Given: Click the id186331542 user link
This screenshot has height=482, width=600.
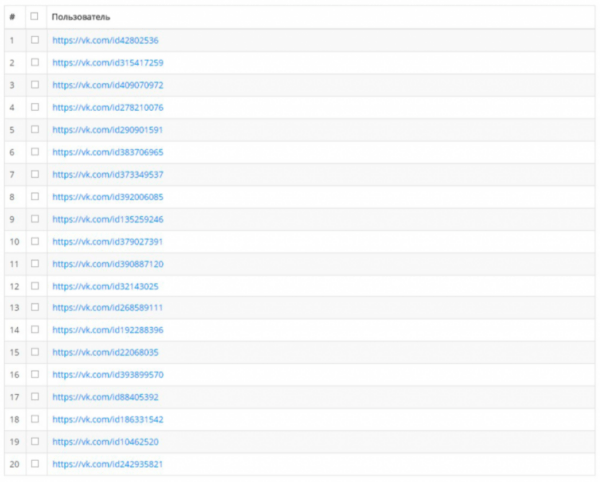Looking at the screenshot, I should 108,420.
